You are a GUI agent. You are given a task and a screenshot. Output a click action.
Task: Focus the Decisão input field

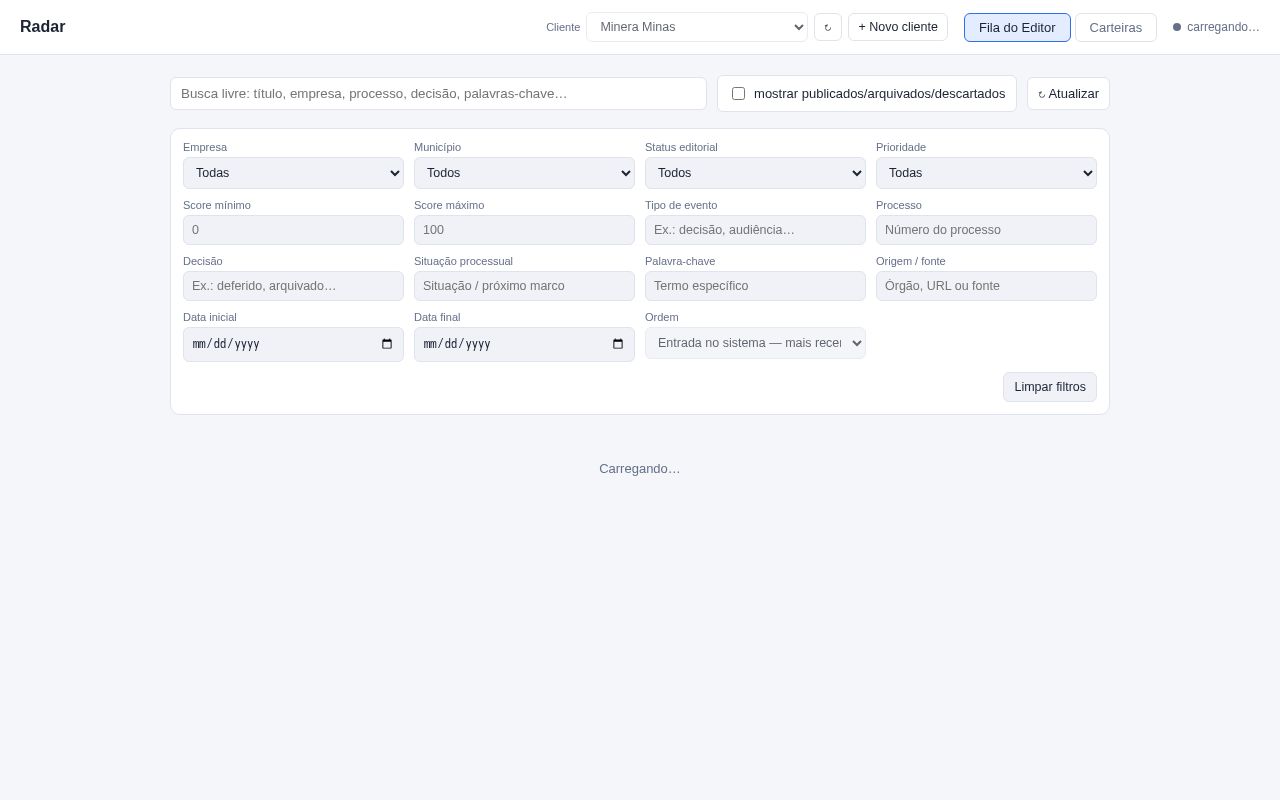coord(293,286)
